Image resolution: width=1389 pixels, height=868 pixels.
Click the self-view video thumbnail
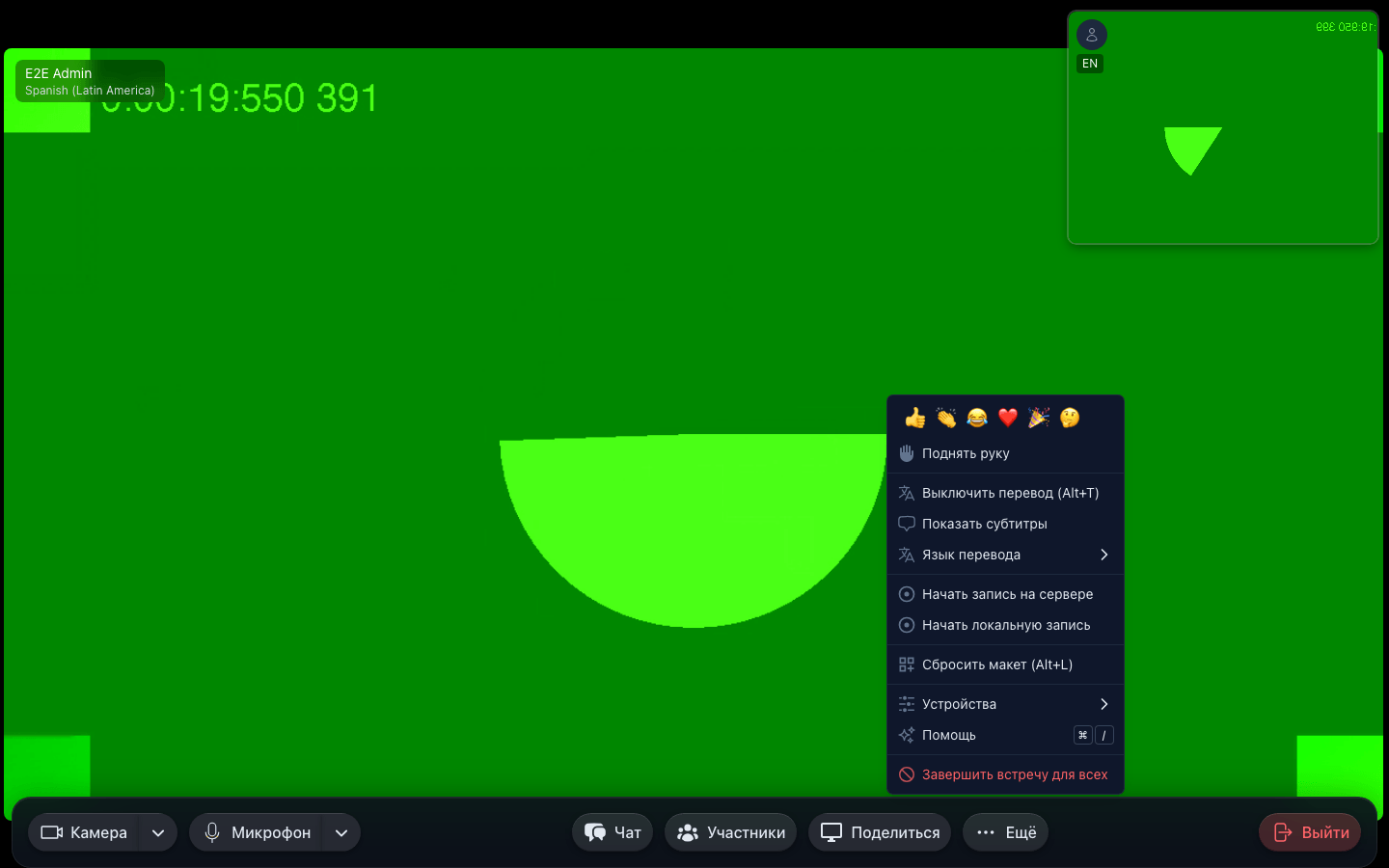tap(1223, 127)
